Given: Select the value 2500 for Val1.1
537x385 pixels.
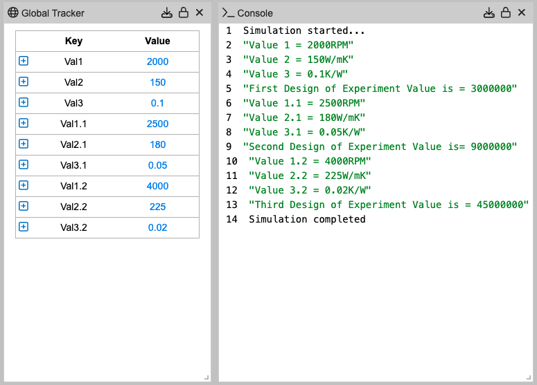Looking at the screenshot, I should click(158, 124).
